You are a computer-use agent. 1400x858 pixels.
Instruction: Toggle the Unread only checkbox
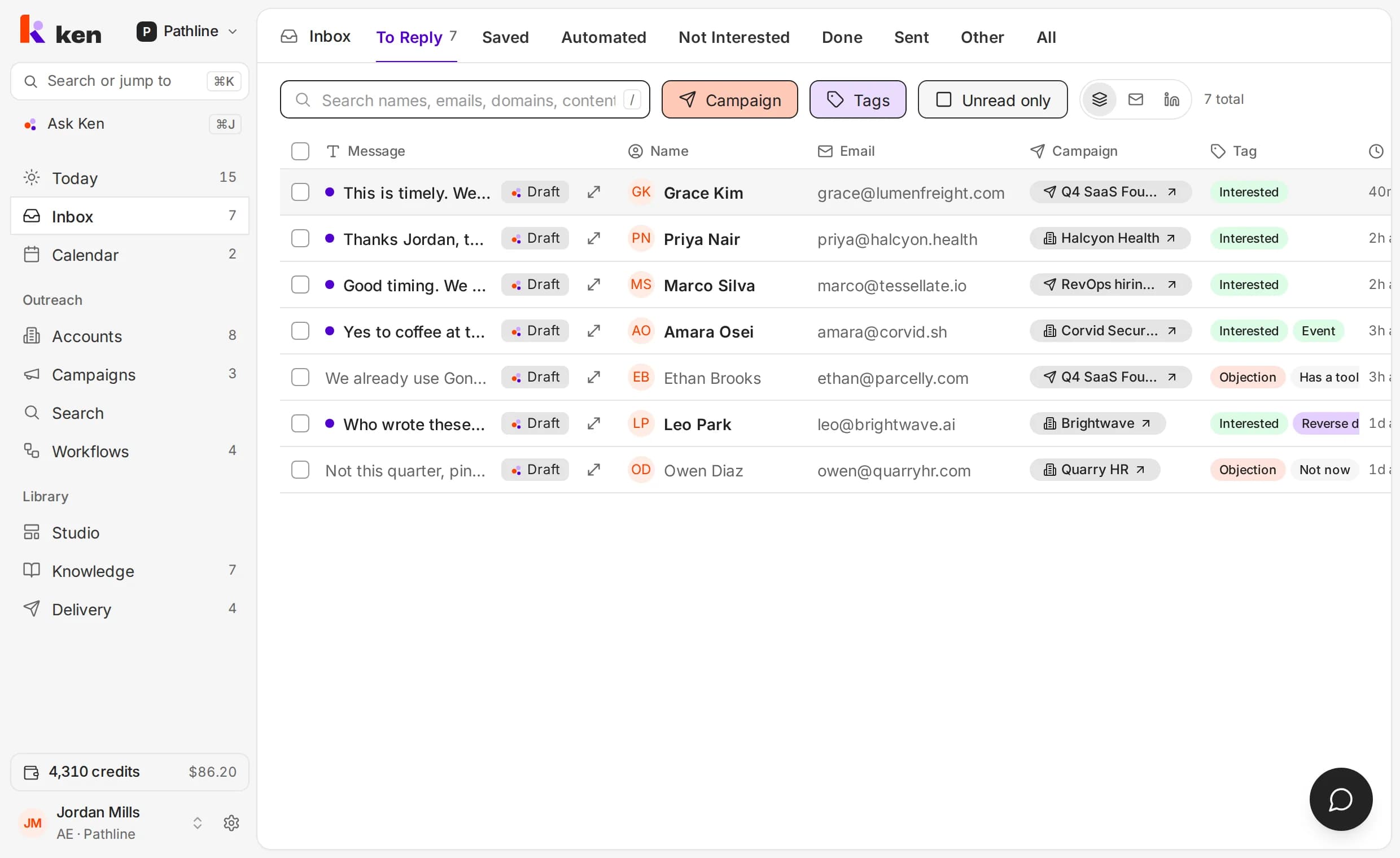pyautogui.click(x=943, y=99)
